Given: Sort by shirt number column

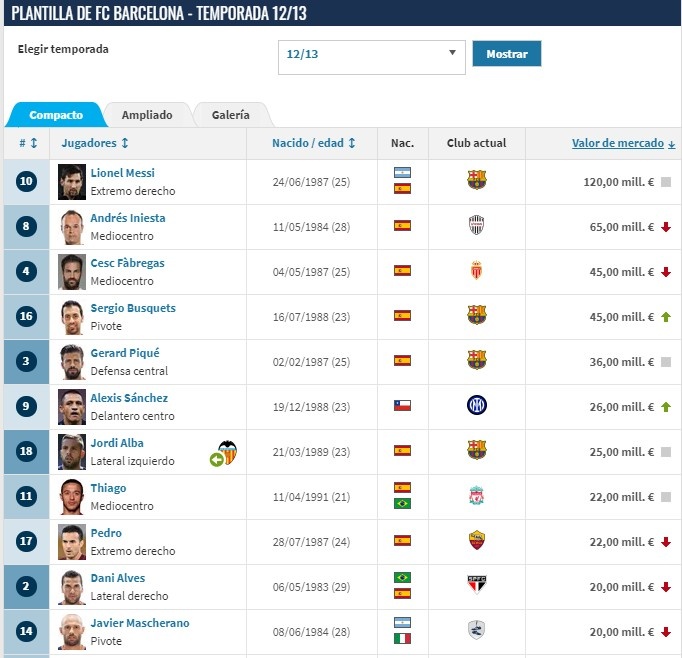Looking at the screenshot, I should [x=28, y=143].
